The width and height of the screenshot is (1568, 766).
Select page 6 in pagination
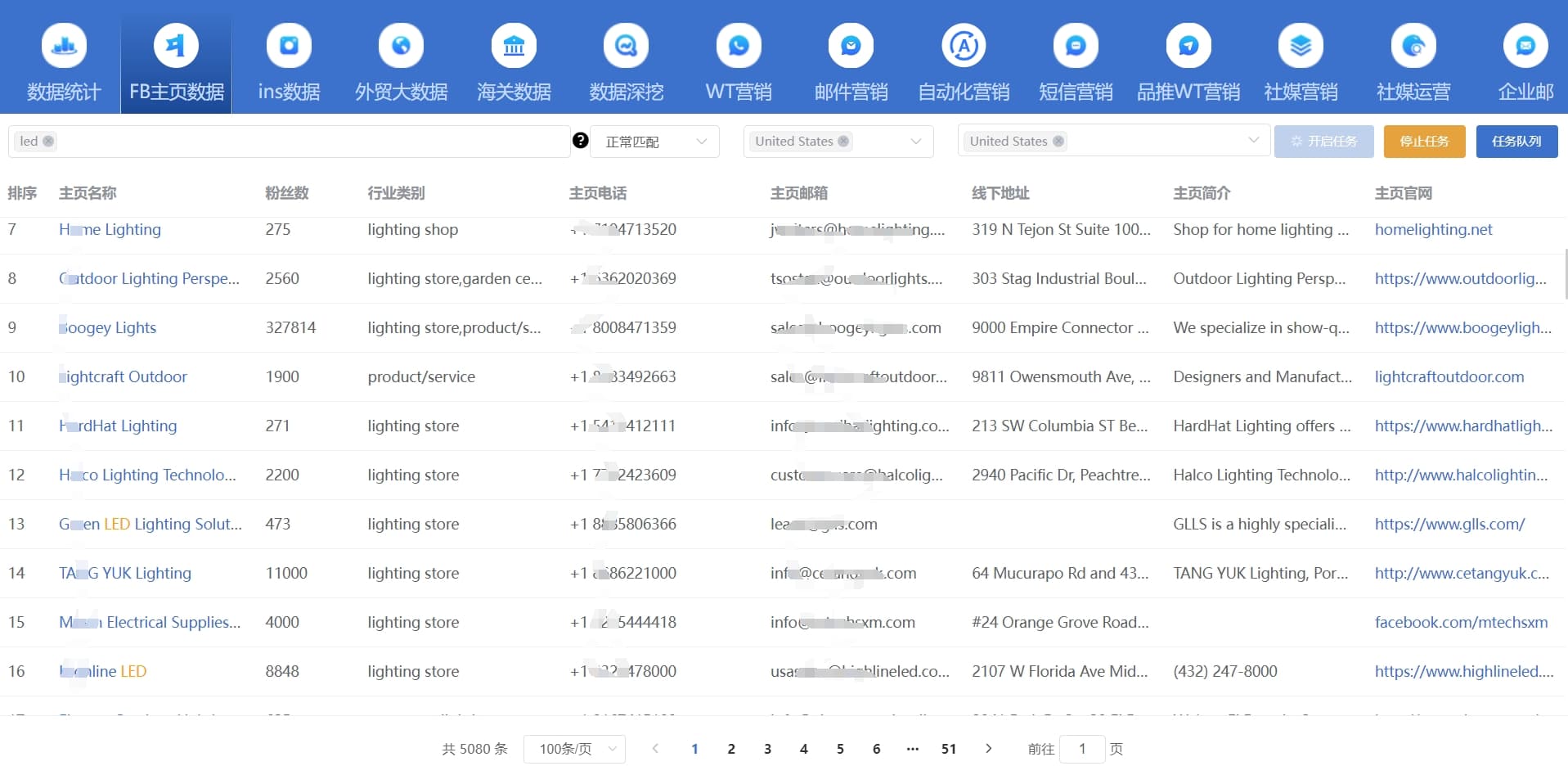click(x=876, y=749)
